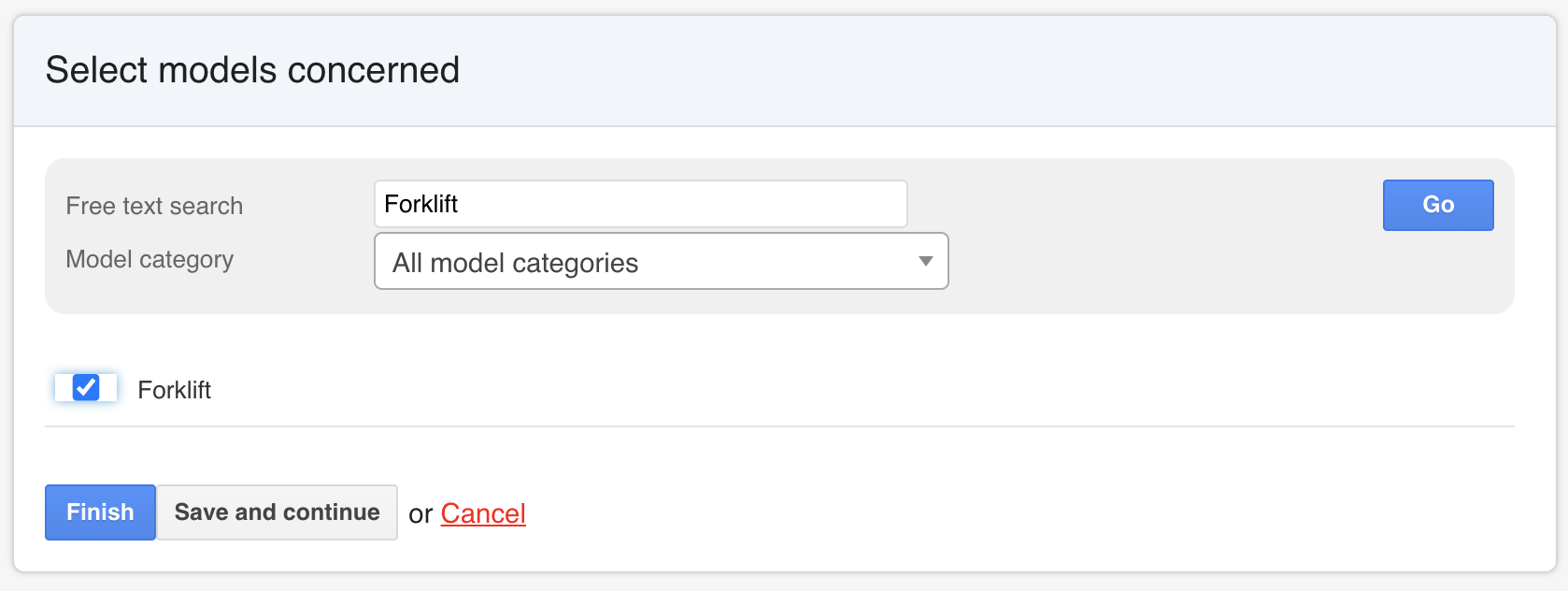
Task: Click the Forklift model label
Action: pyautogui.click(x=174, y=390)
